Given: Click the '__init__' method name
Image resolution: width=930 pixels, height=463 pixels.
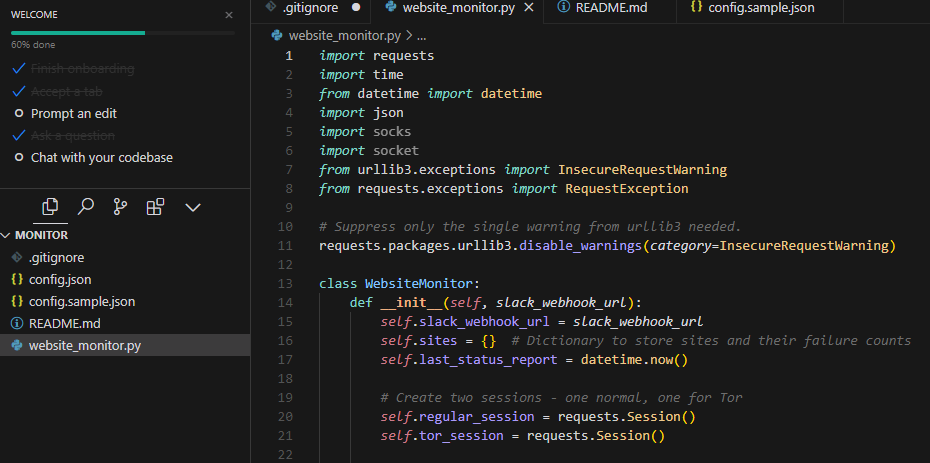Looking at the screenshot, I should [411, 303].
